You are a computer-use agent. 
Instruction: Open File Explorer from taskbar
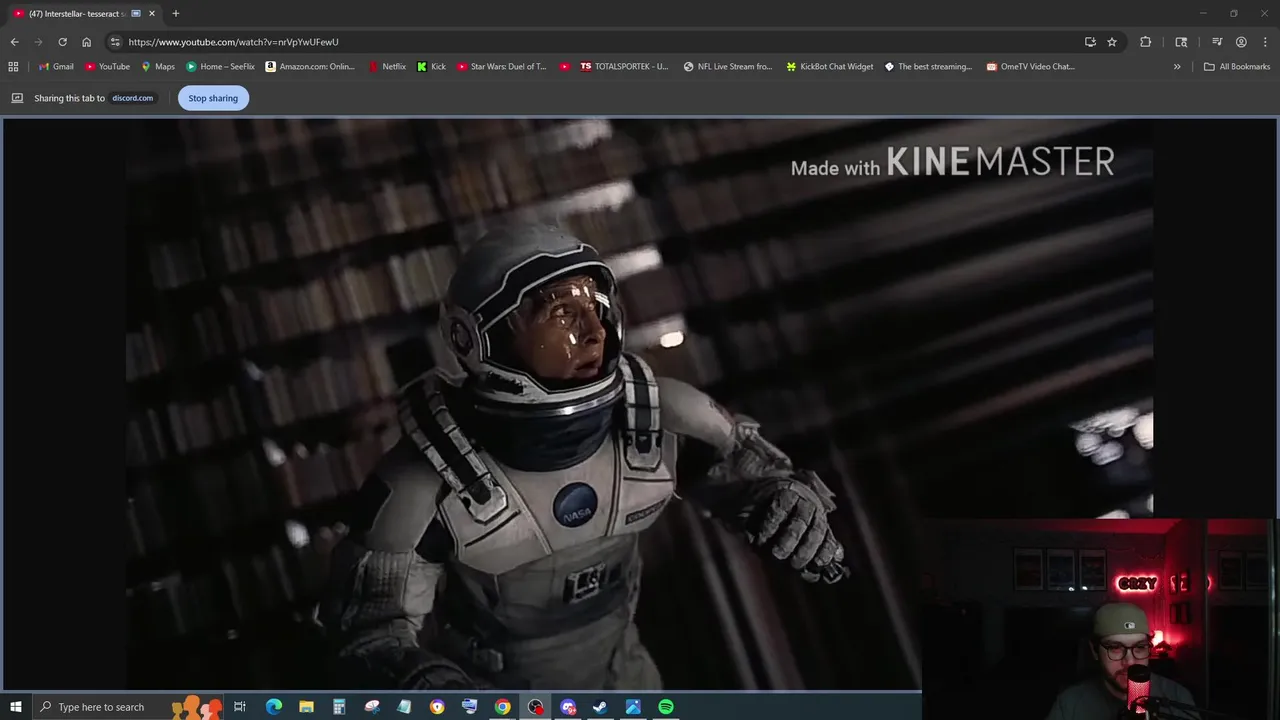(306, 707)
